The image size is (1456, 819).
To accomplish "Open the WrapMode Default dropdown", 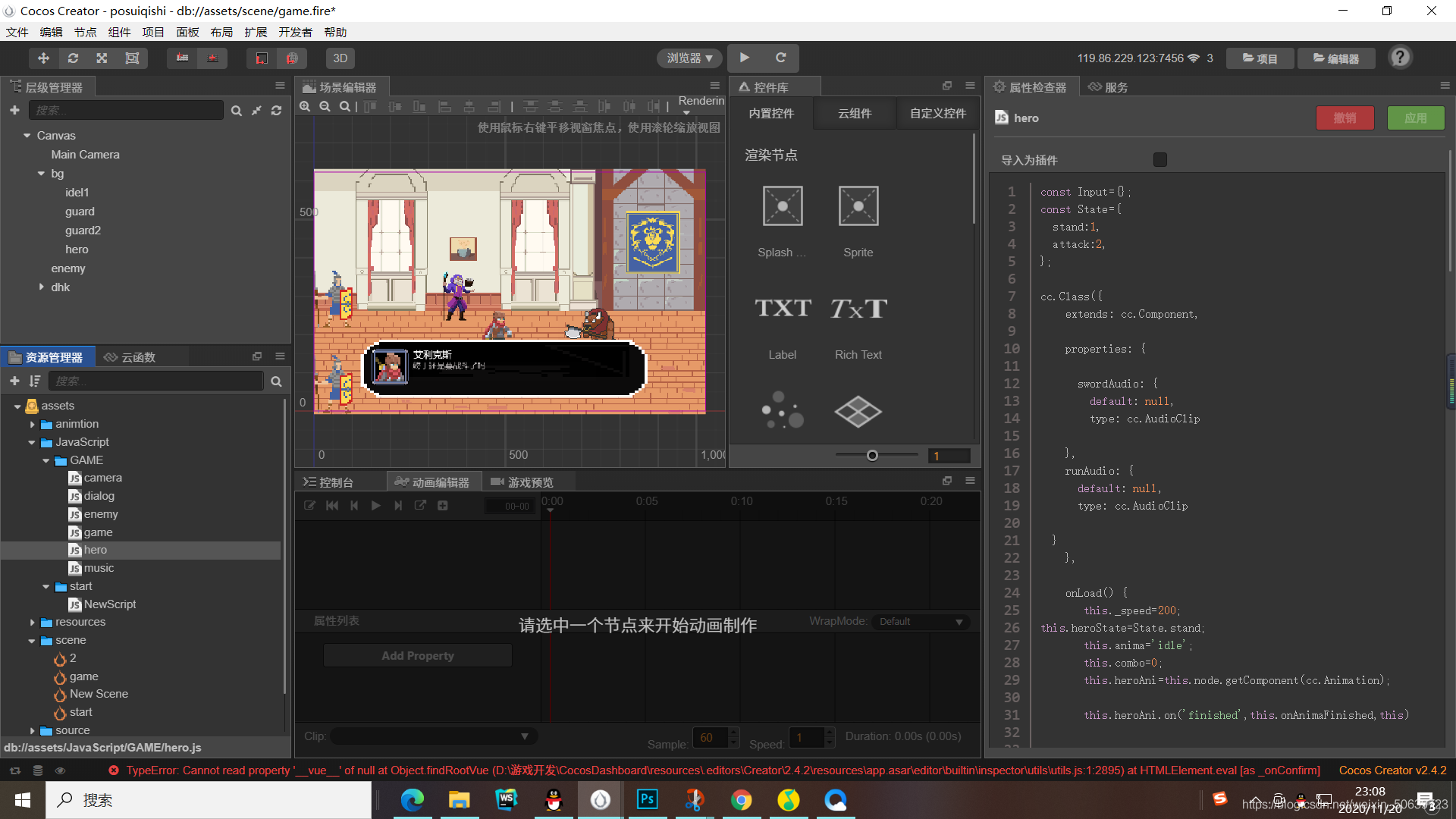I will [921, 622].
